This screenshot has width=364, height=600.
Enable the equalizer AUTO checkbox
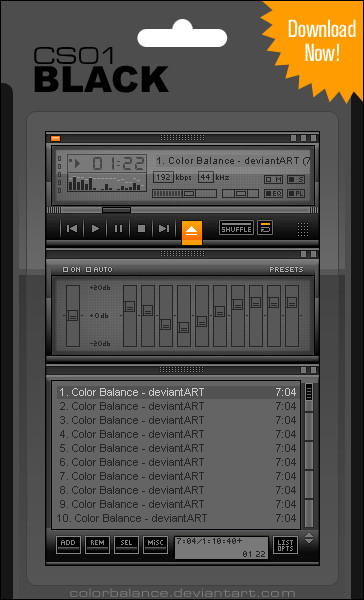tap(99, 270)
